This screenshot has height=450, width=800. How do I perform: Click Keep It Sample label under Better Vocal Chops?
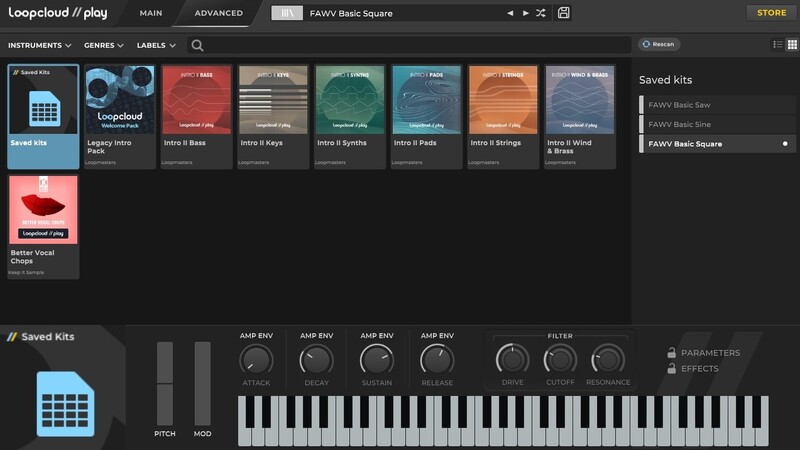pos(26,272)
